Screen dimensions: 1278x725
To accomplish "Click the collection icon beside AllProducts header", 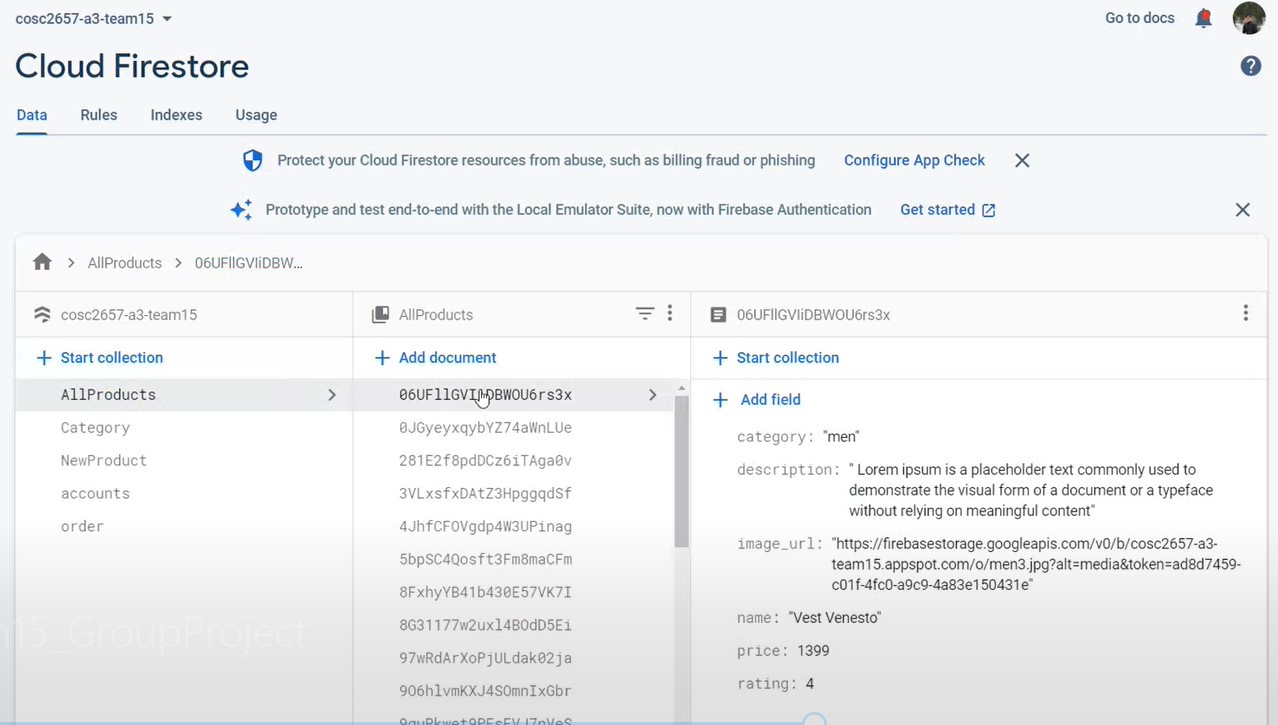I will coord(380,314).
